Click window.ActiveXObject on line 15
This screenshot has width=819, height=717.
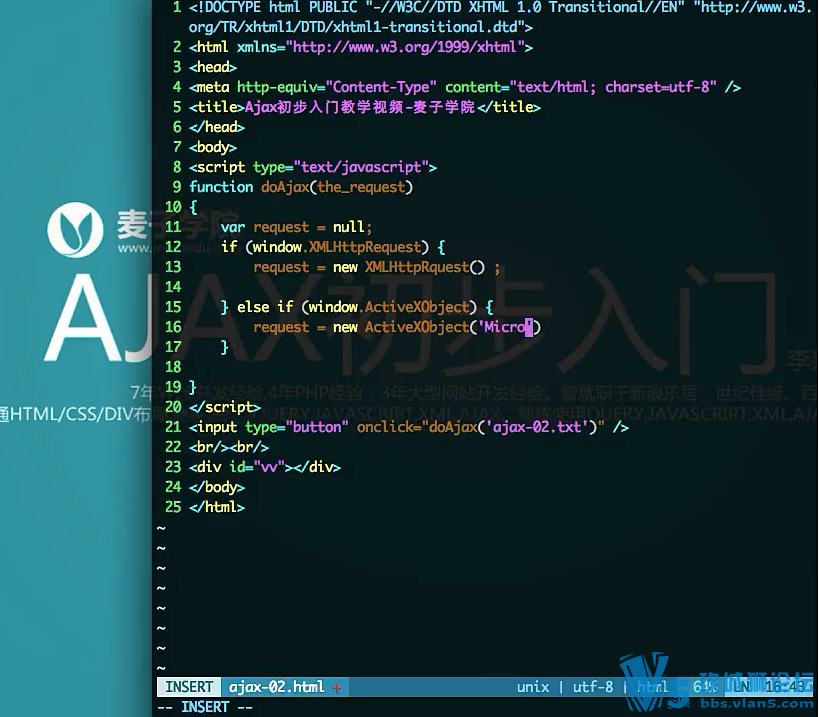pyautogui.click(x=389, y=307)
